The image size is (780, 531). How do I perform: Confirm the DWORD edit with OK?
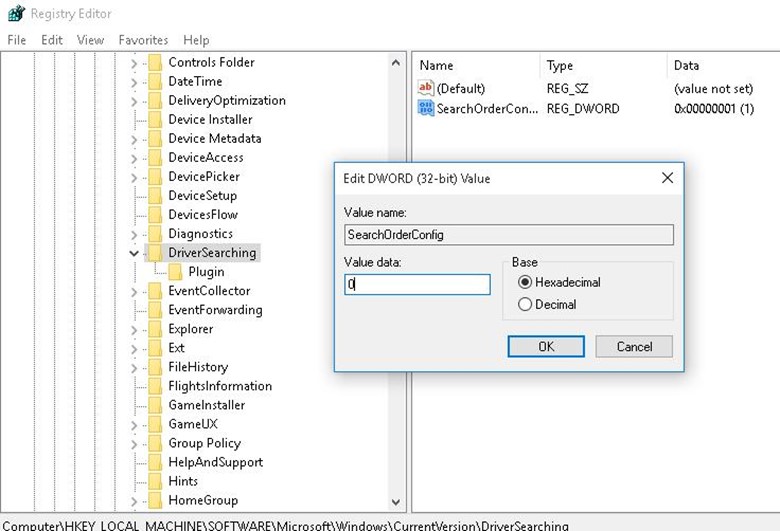point(546,346)
